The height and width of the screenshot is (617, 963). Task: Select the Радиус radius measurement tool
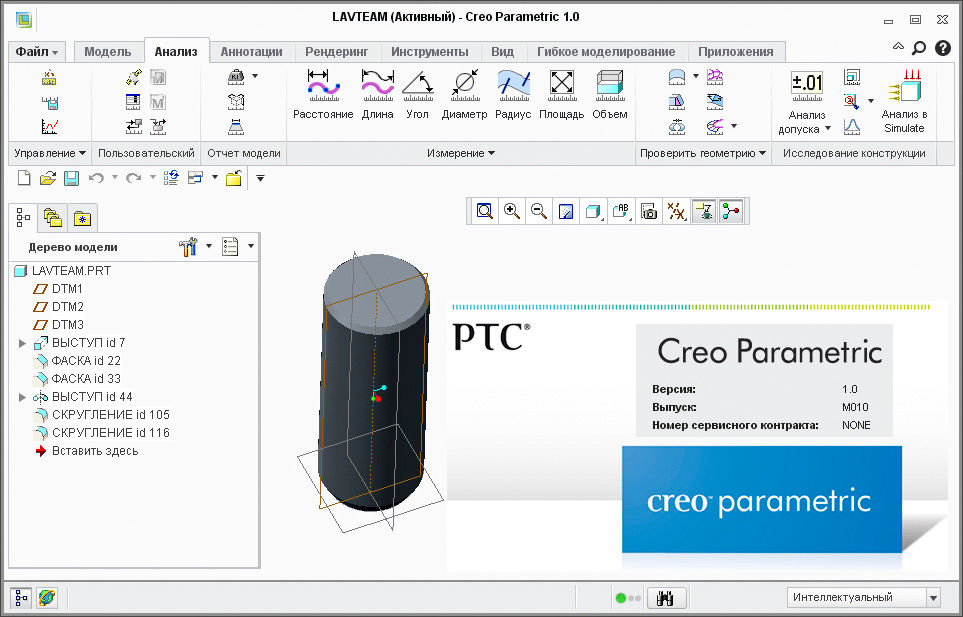click(513, 94)
